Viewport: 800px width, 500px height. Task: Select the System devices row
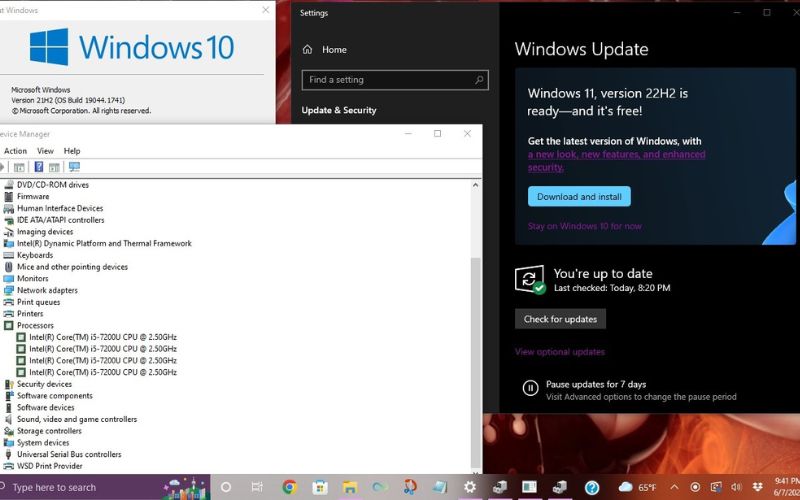click(43, 443)
